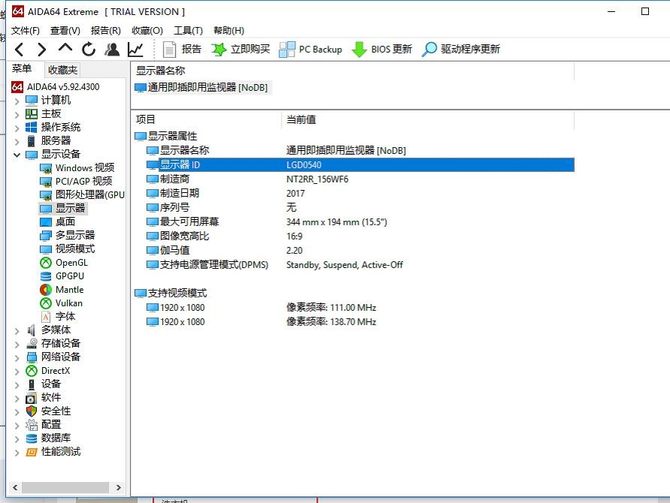Select the 图像宽高比 row 16:9
The height and width of the screenshot is (503, 670).
coord(360,236)
